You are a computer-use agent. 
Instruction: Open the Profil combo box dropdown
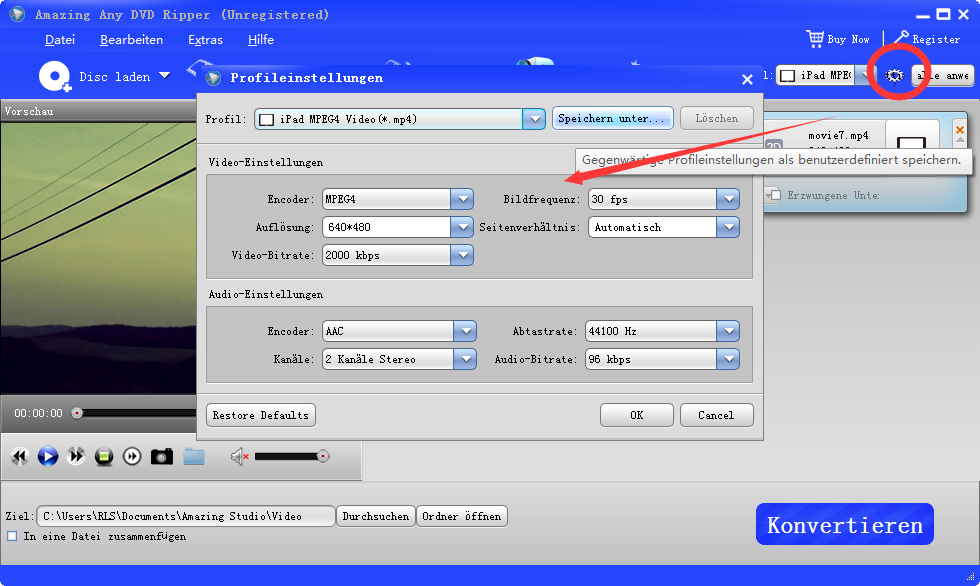534,119
